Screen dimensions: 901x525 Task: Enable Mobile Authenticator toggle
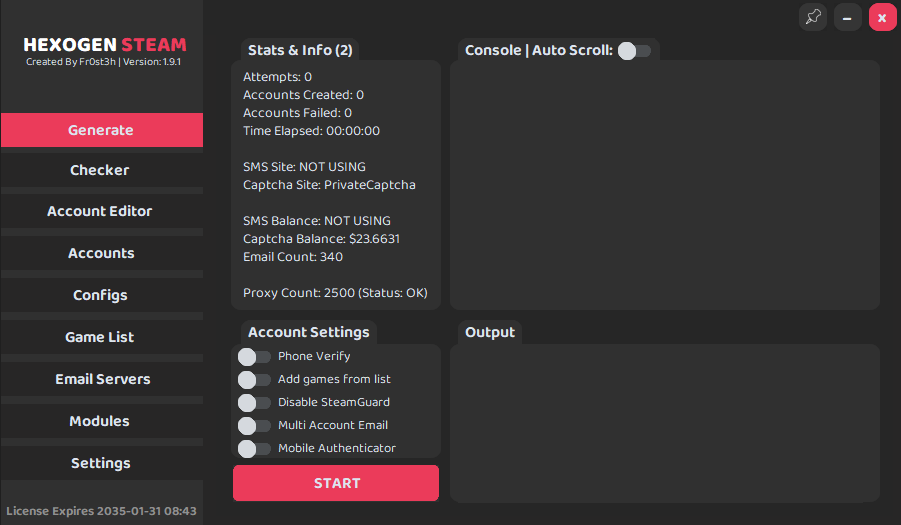[254, 449]
